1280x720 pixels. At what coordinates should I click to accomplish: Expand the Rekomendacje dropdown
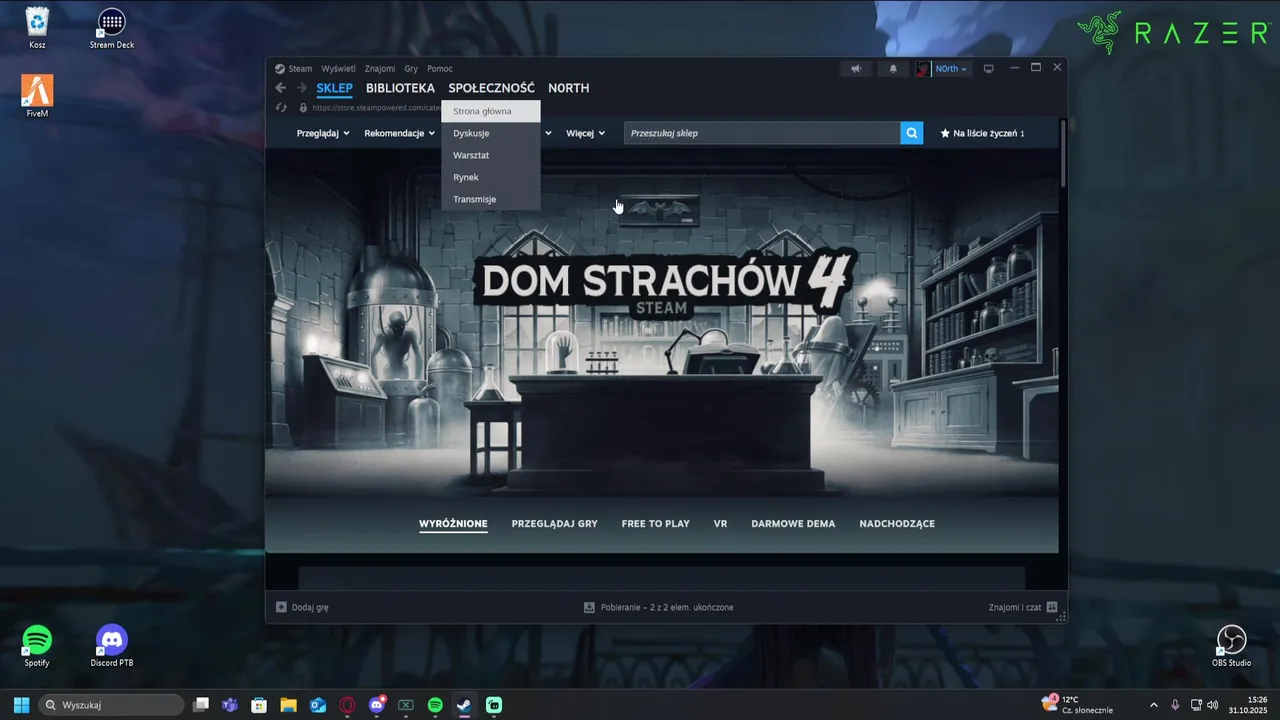tap(400, 133)
